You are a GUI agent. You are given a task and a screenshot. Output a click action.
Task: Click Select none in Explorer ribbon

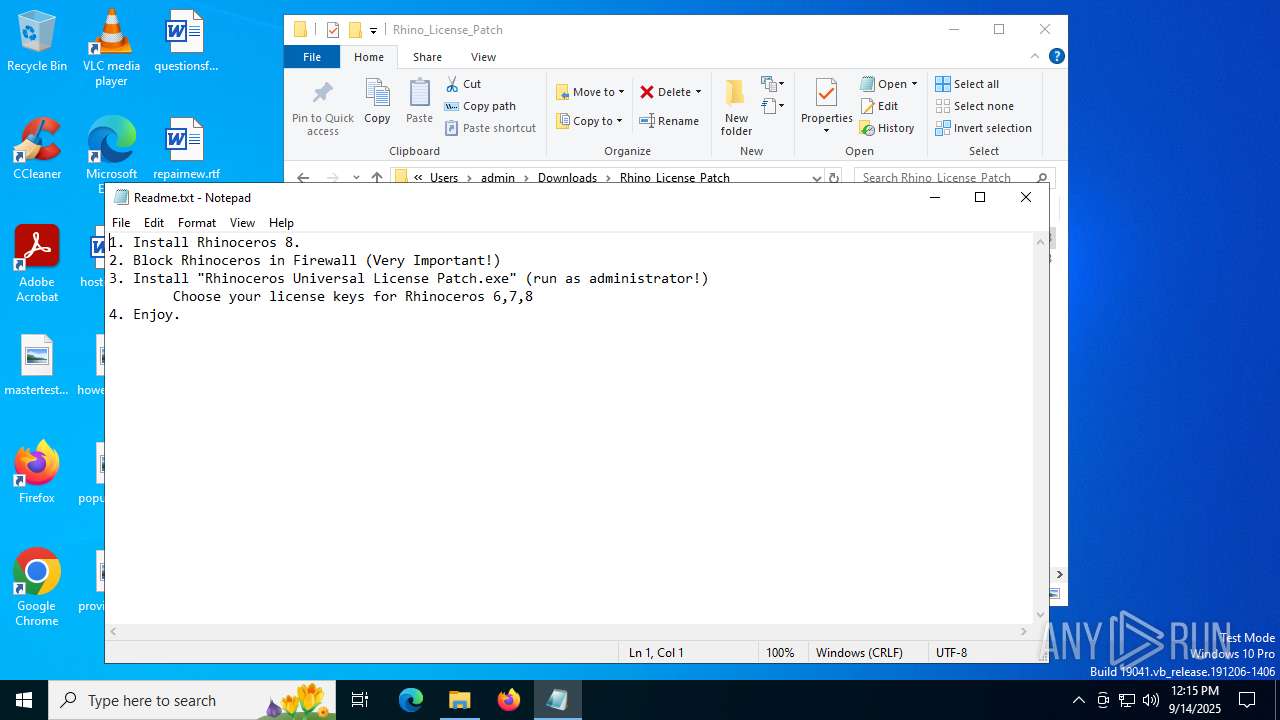(x=974, y=106)
